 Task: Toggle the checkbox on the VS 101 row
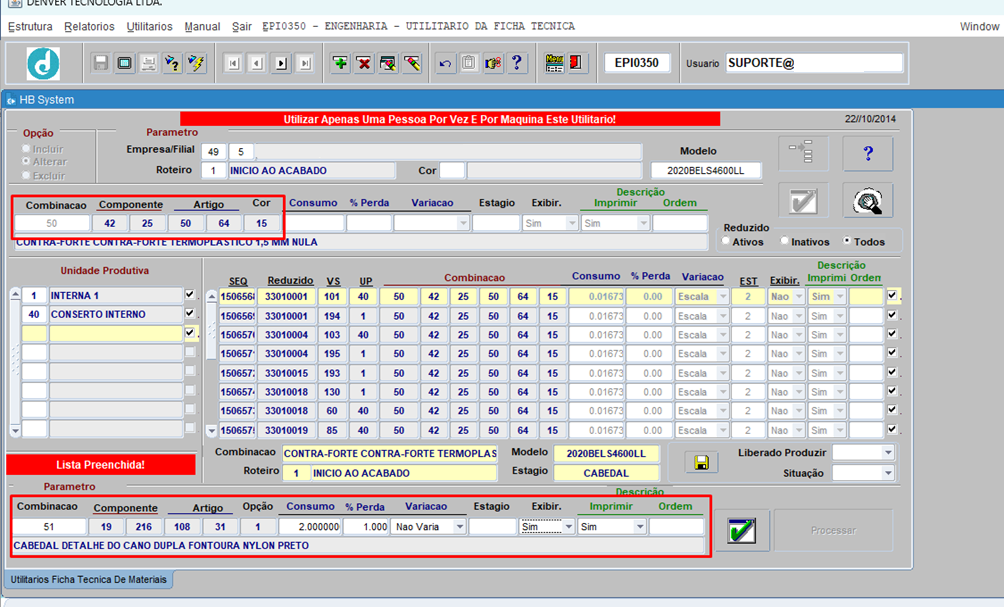point(892,295)
